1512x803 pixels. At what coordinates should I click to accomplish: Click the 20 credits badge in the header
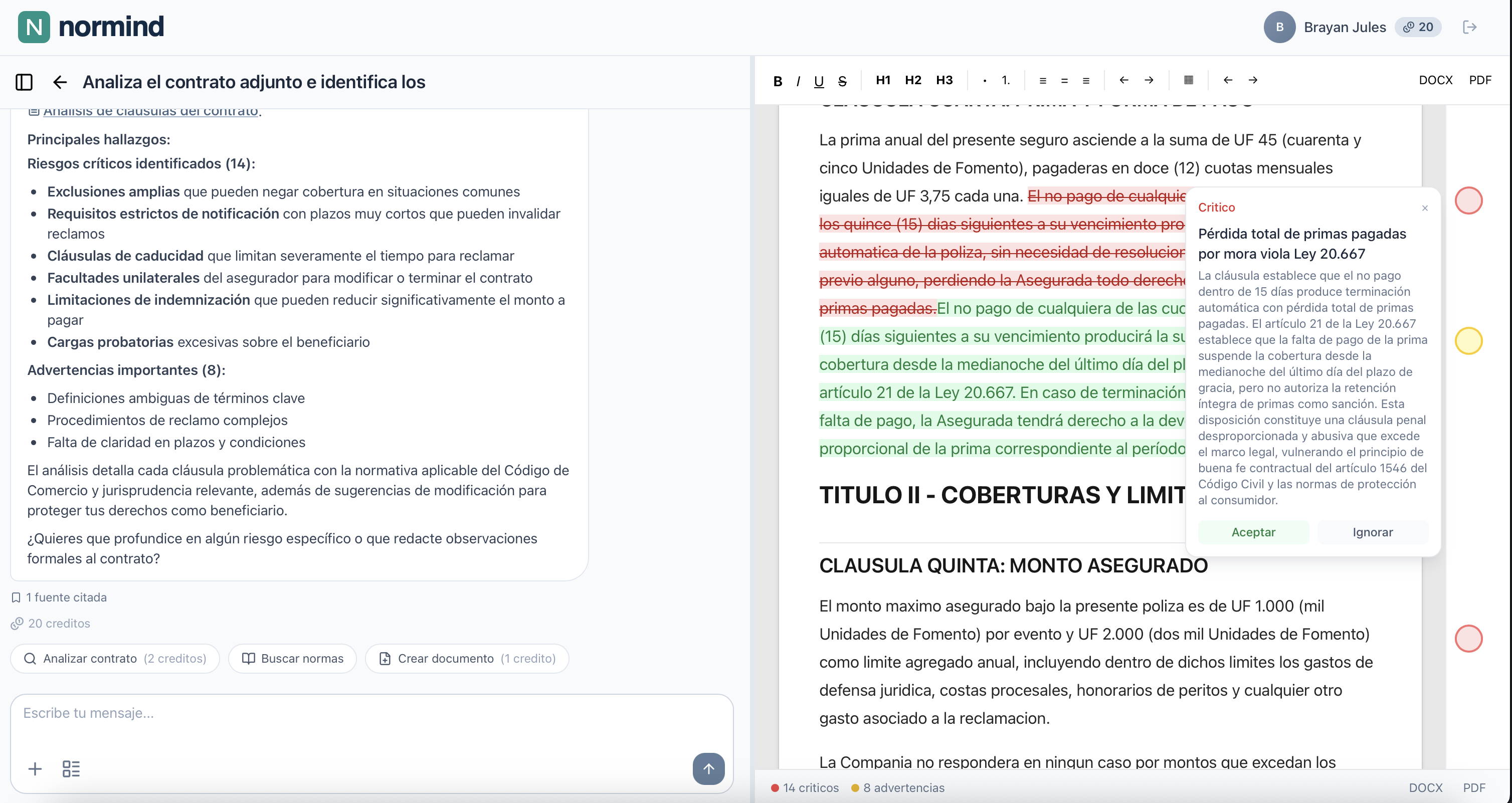point(1418,27)
